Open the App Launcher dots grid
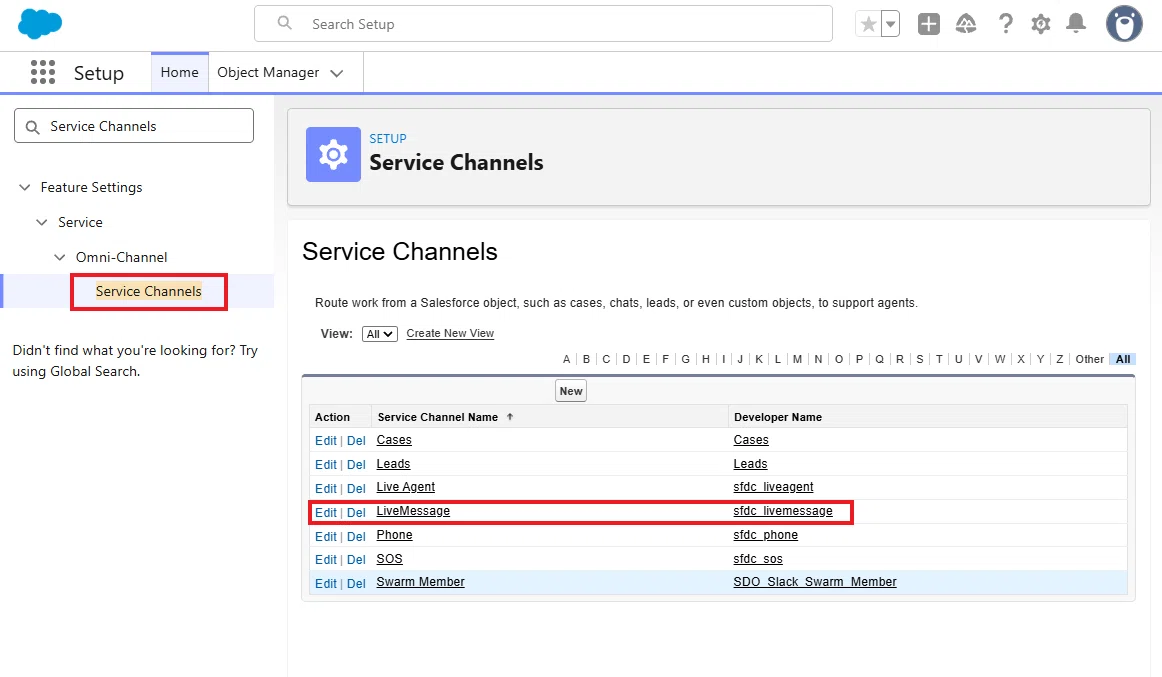Screen dimensions: 1162x677 pos(43,73)
